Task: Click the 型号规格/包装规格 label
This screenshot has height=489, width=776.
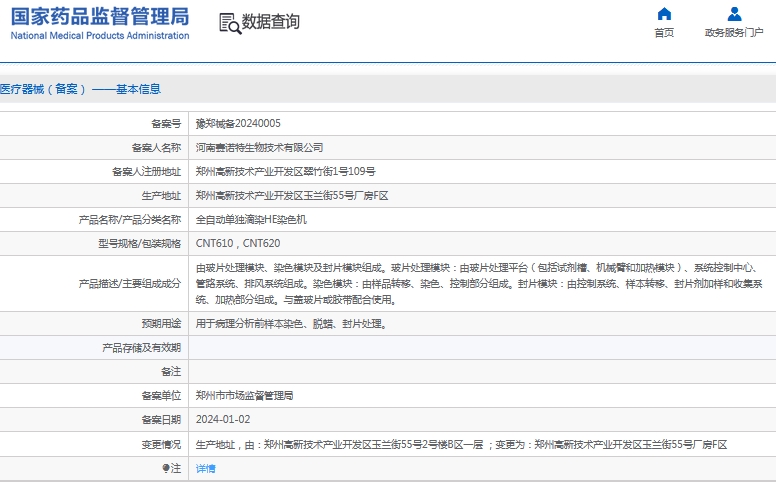Action: [x=140, y=244]
